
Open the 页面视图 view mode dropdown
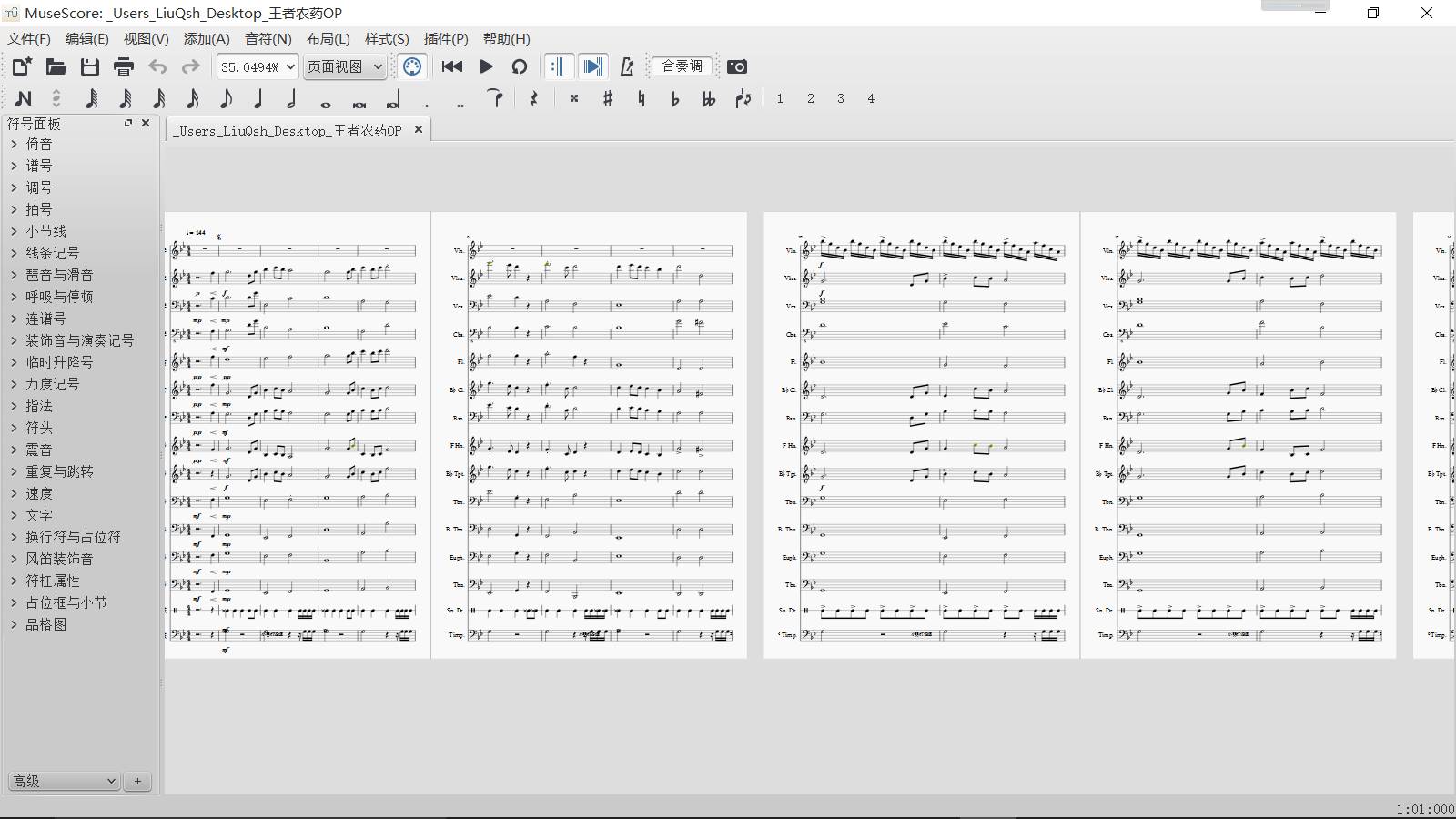345,66
